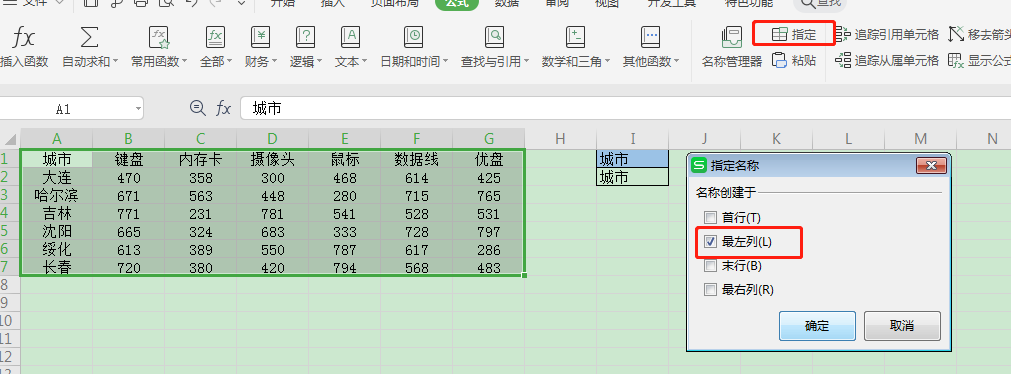Open the 常用函数 common functions icon

pos(159,37)
